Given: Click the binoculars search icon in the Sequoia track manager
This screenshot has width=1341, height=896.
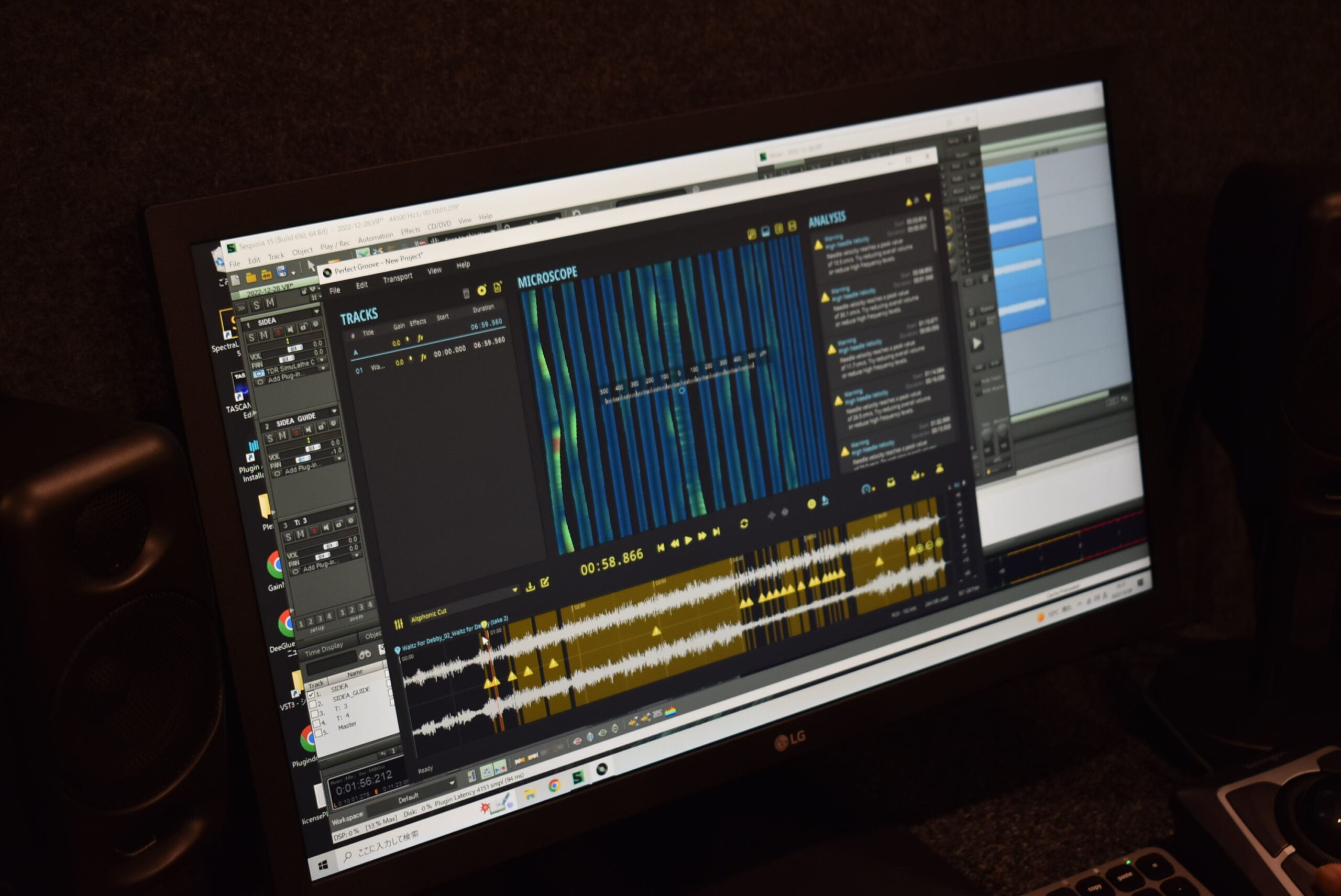Looking at the screenshot, I should [364, 654].
